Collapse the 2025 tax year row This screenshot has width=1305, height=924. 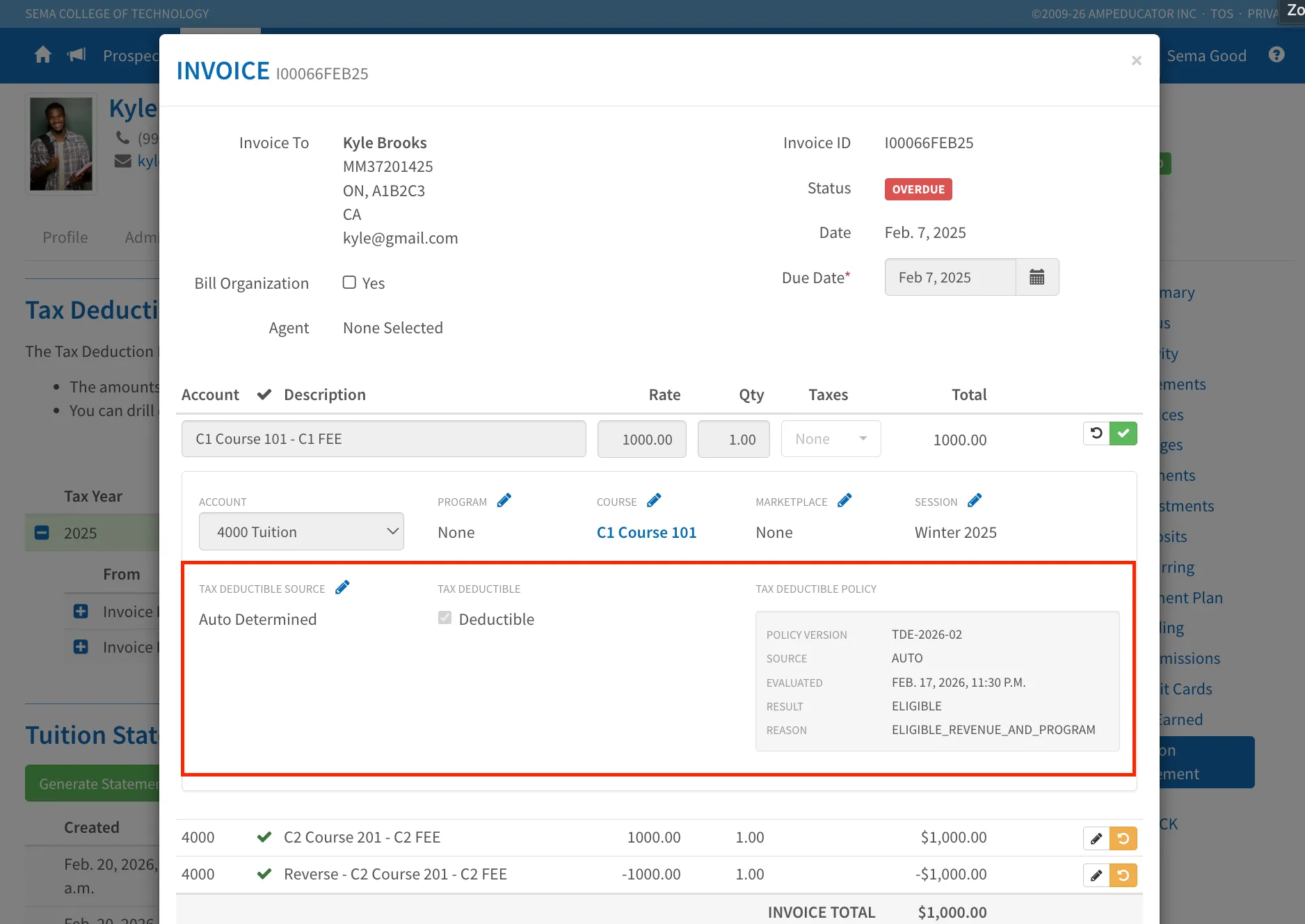coord(42,533)
